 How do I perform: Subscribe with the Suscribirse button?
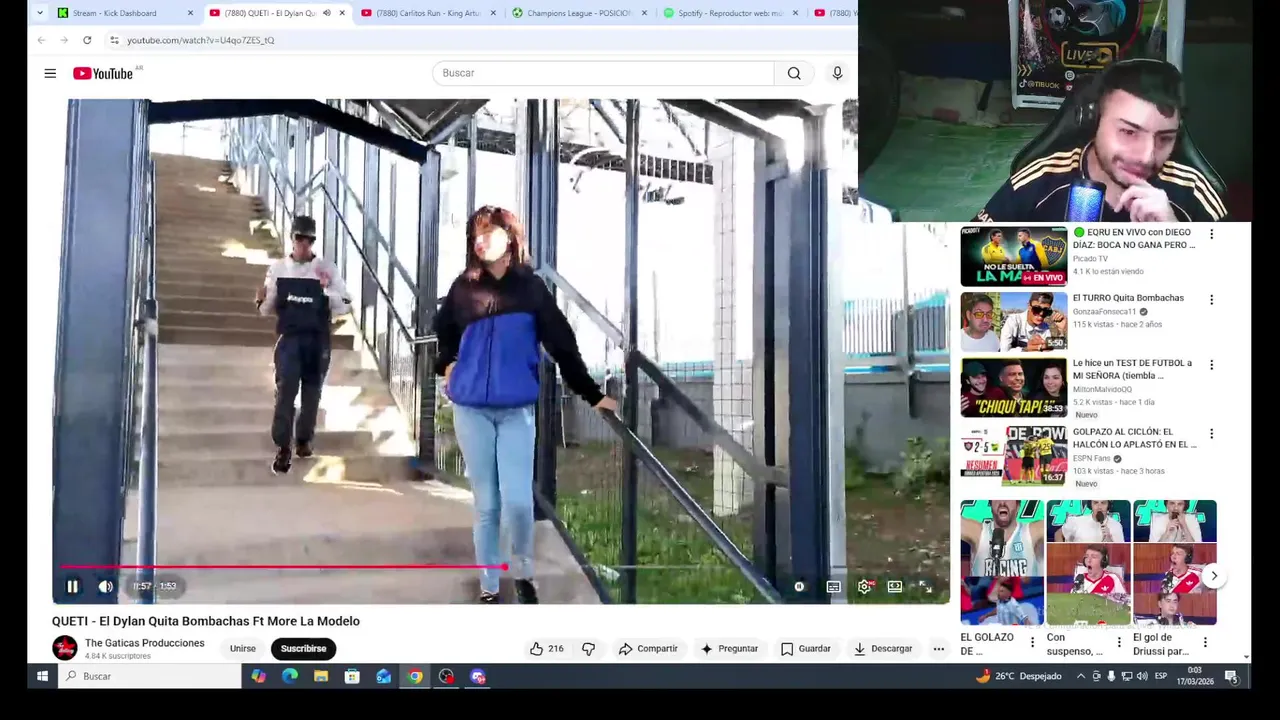[x=303, y=649]
